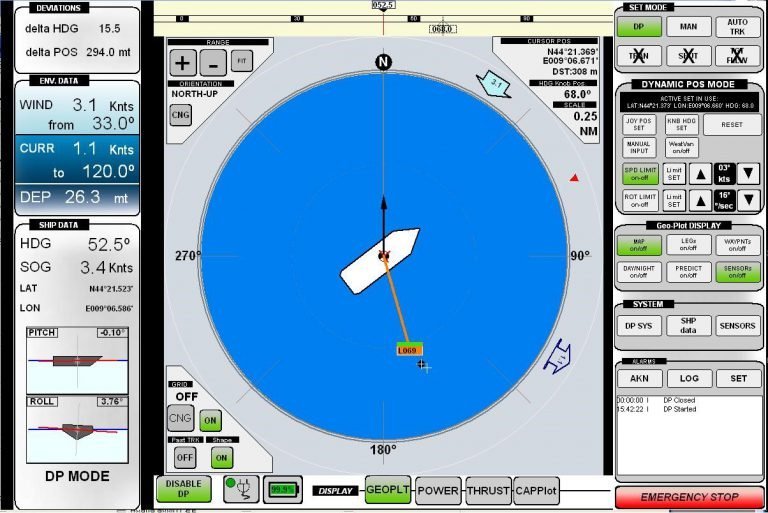Decrease rotation limit with down arrow

748,199
